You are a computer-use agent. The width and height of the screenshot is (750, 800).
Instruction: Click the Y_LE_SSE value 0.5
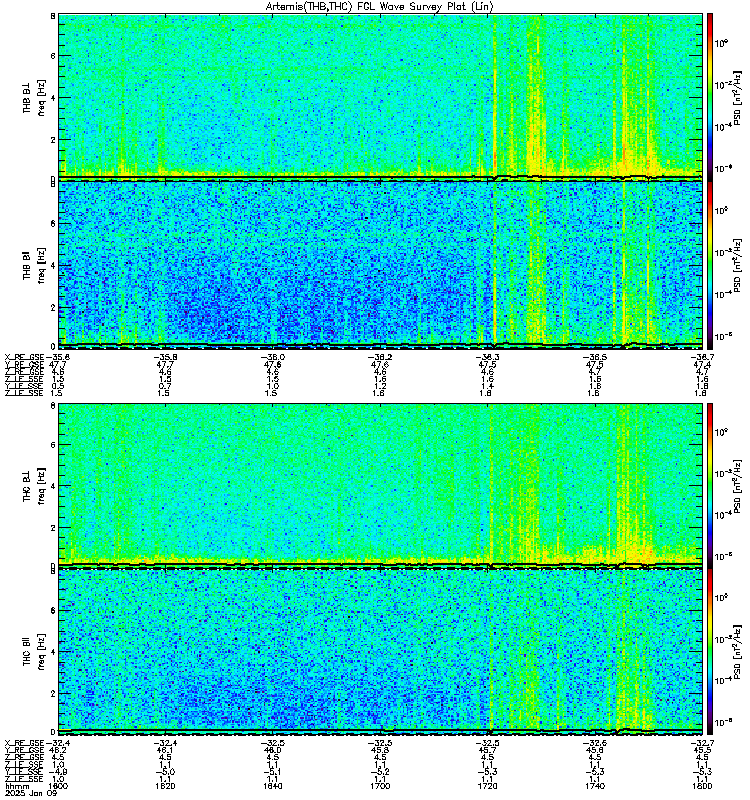tap(58, 386)
